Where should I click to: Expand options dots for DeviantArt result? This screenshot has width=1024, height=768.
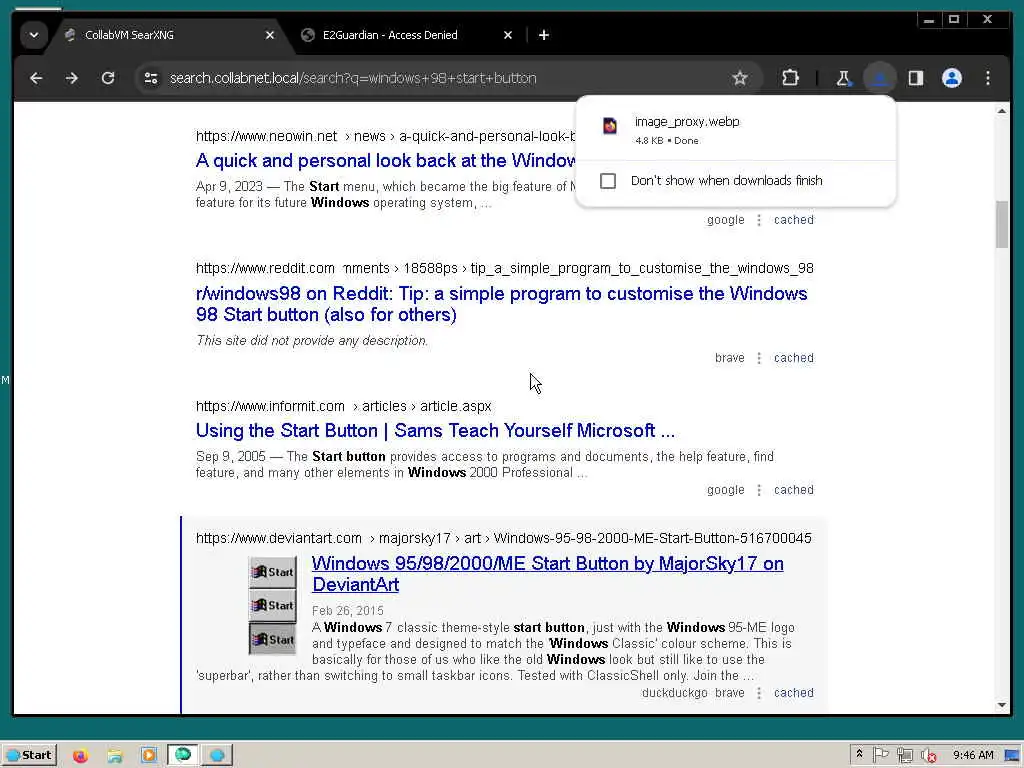tap(759, 693)
